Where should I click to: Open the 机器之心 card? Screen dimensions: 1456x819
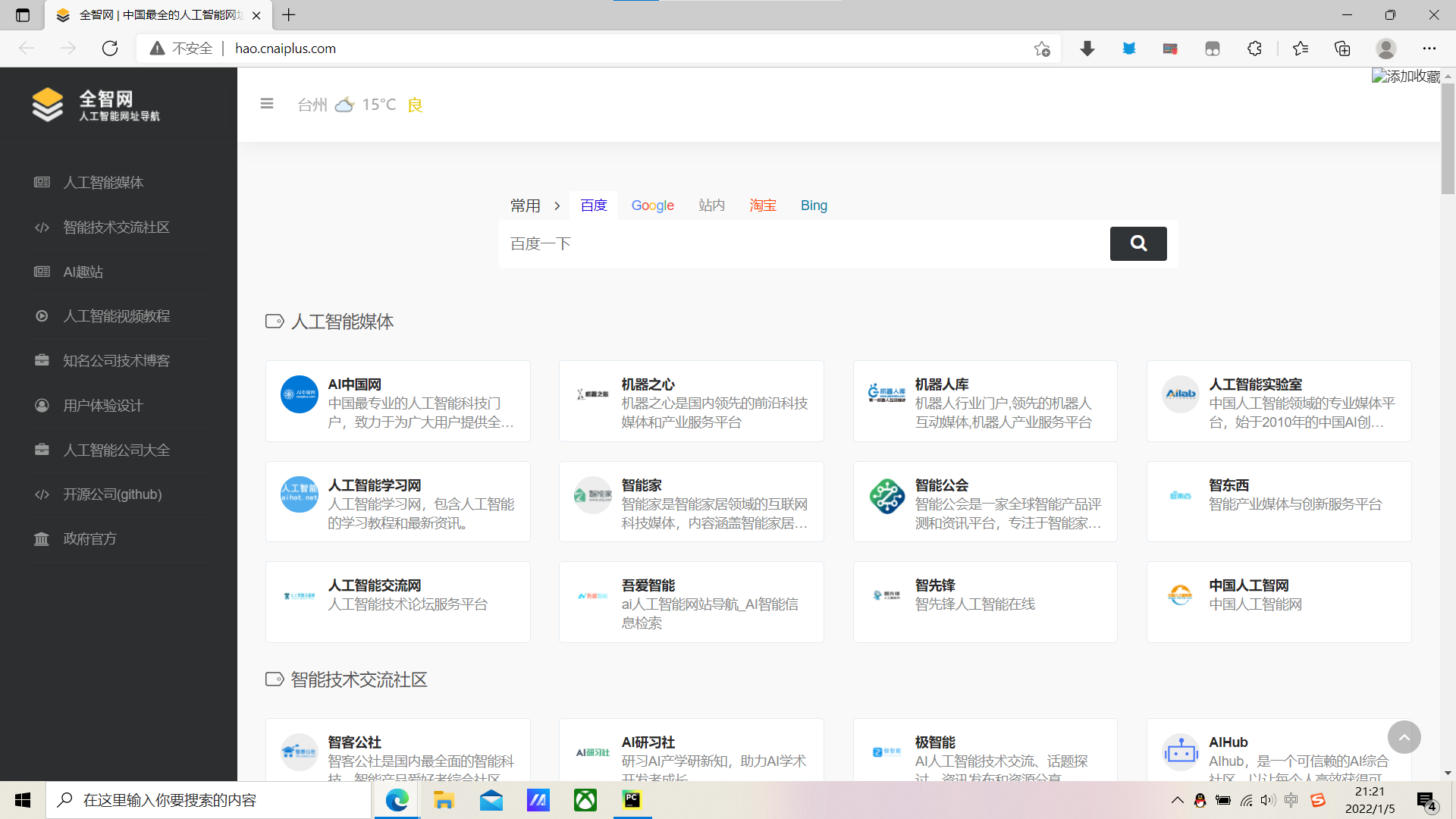(692, 401)
